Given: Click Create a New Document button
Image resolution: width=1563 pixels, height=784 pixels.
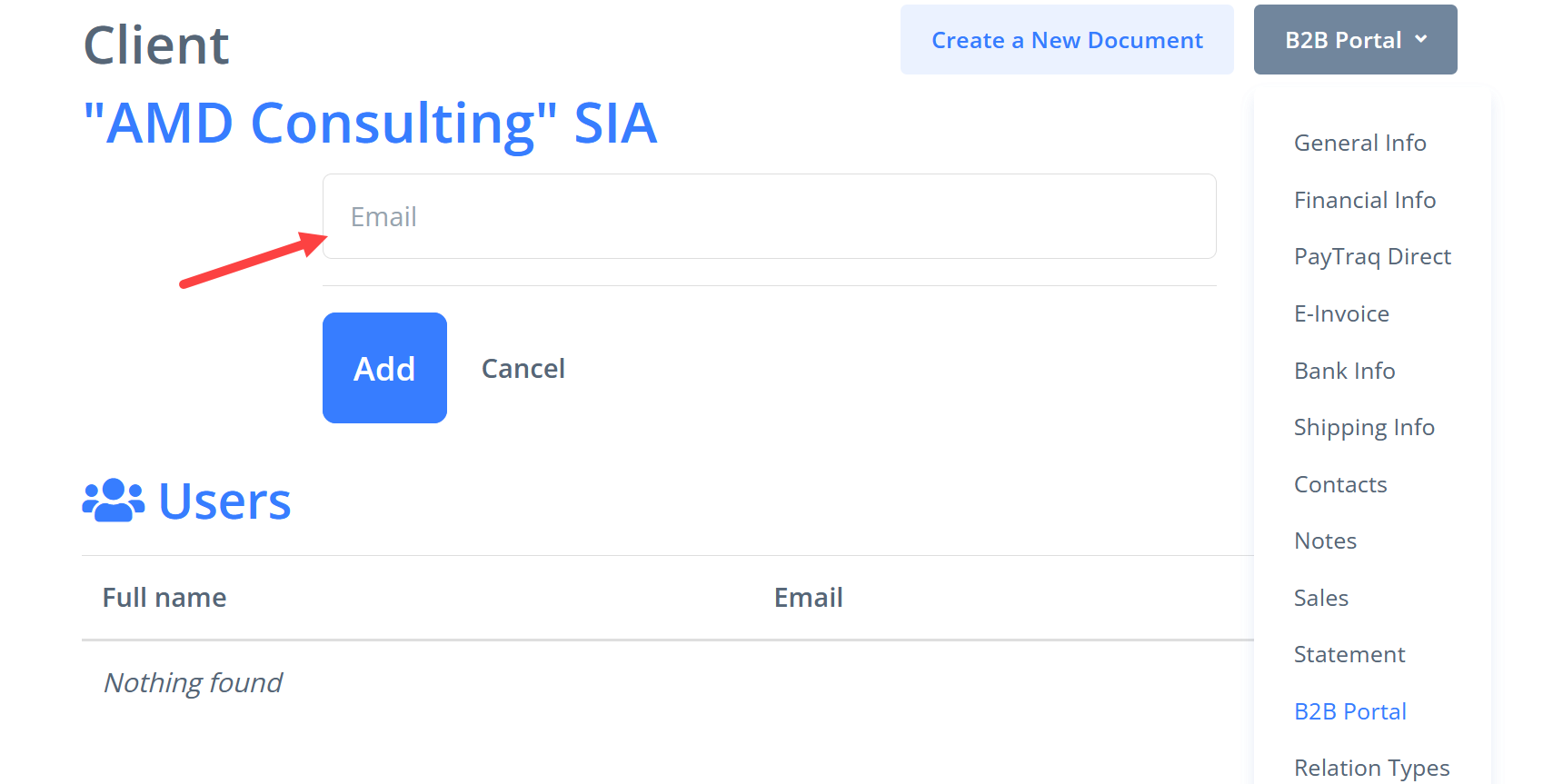Looking at the screenshot, I should [x=1067, y=40].
